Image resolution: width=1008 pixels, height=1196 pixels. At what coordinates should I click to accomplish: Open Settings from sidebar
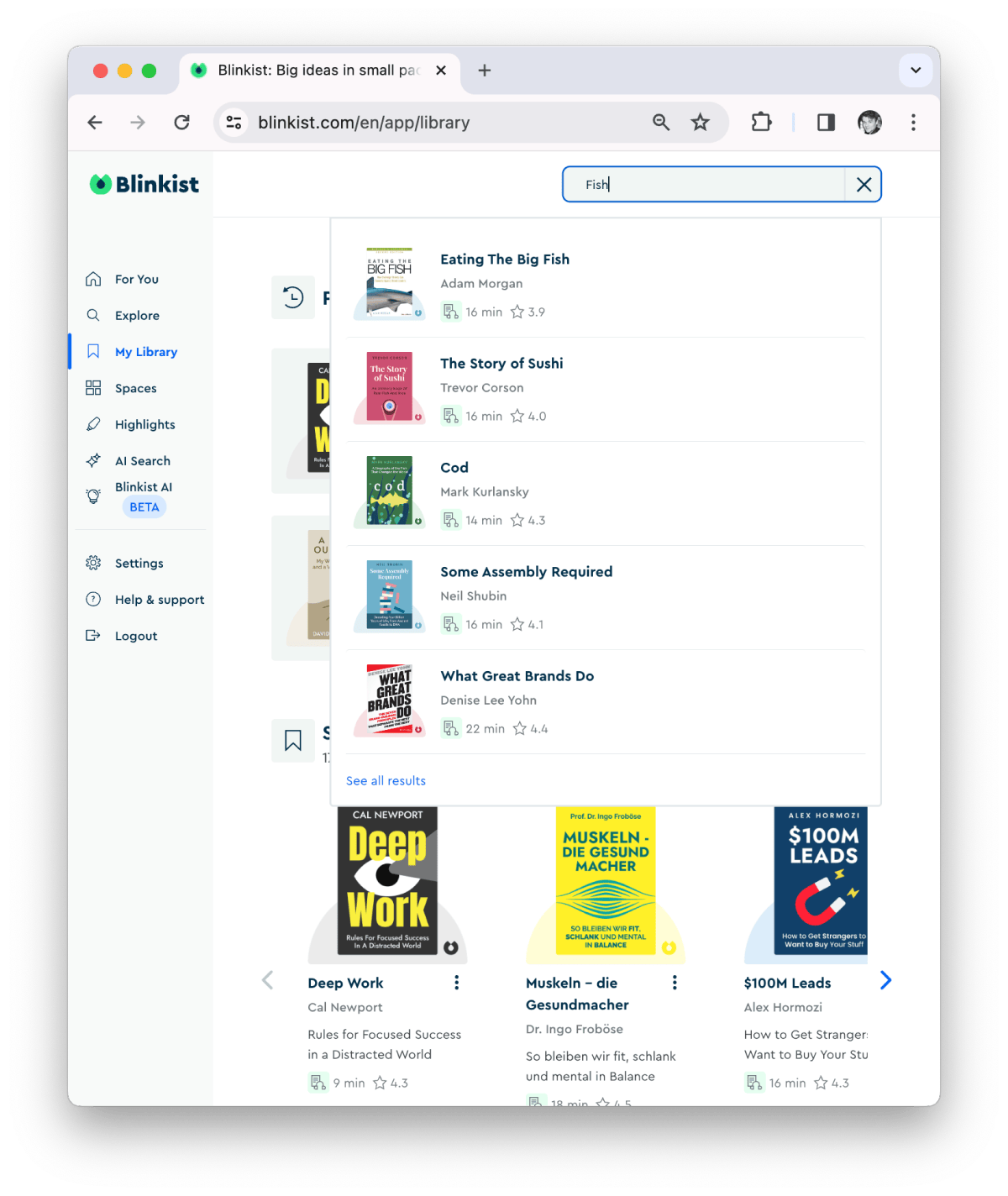click(x=139, y=563)
